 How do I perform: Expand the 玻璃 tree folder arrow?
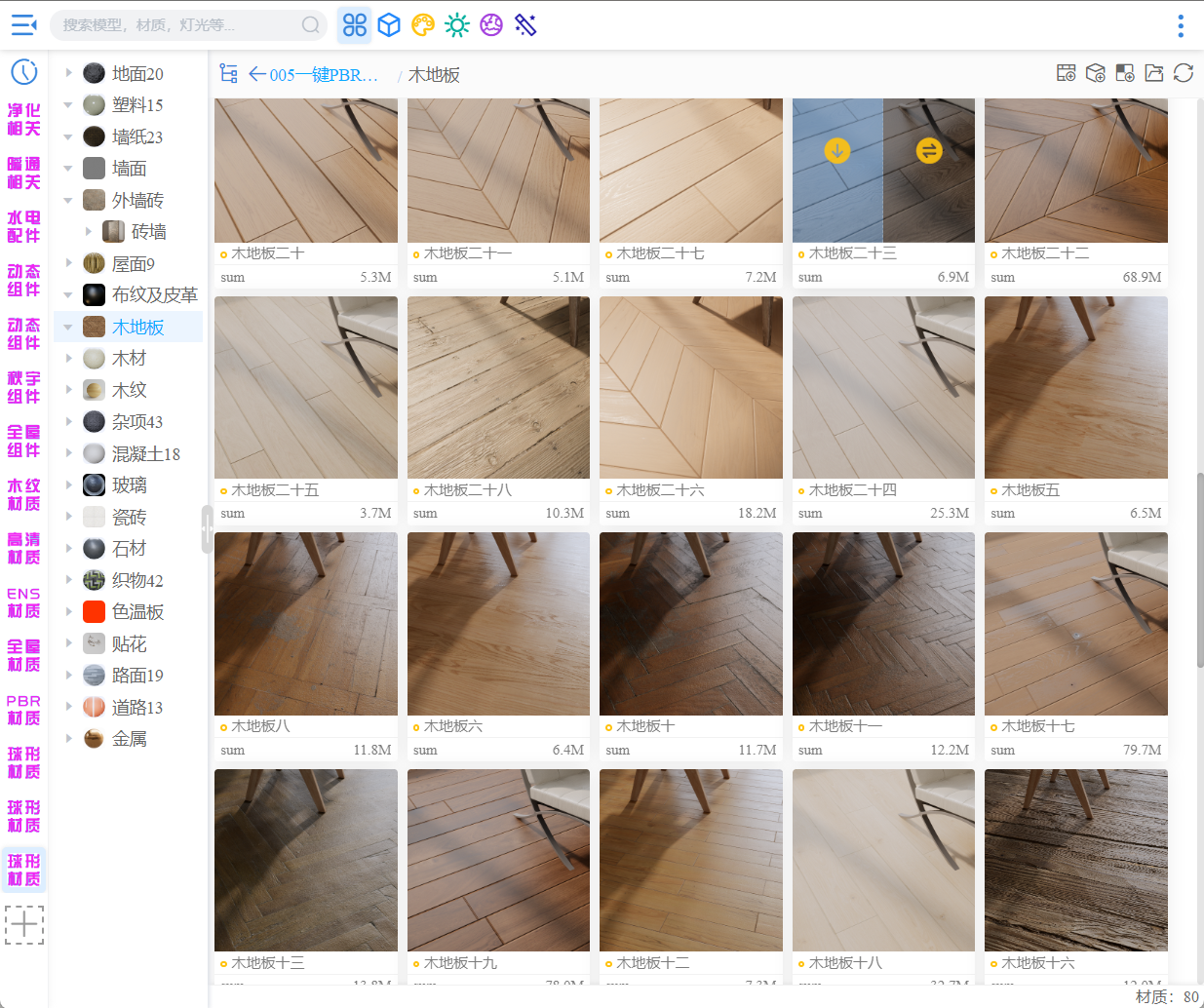(68, 485)
